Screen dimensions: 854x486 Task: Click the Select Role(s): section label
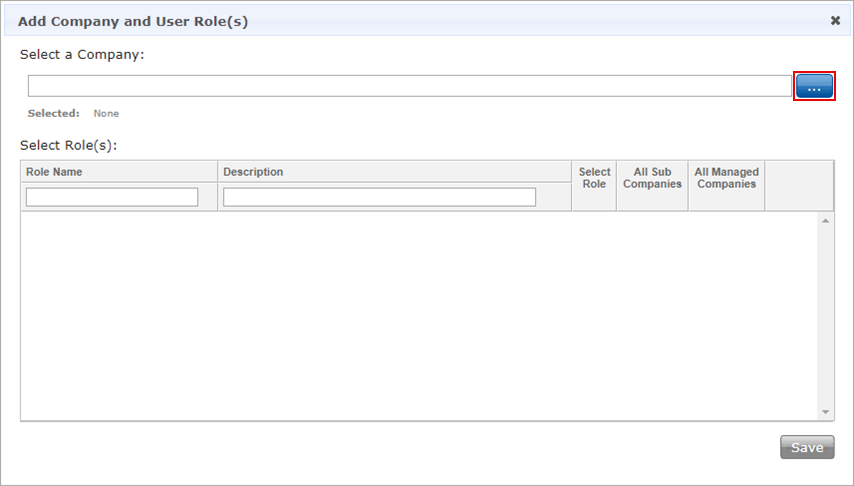(69, 145)
